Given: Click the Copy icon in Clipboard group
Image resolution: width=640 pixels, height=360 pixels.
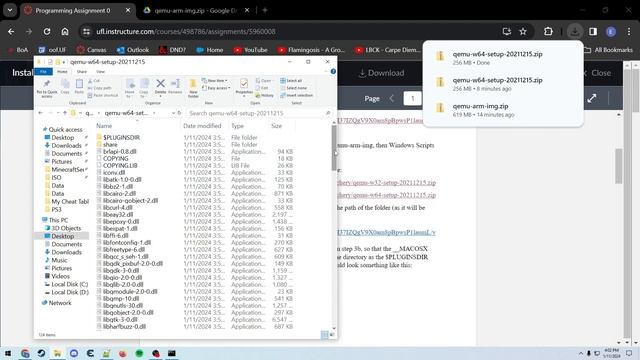Looking at the screenshot, I should point(65,87).
